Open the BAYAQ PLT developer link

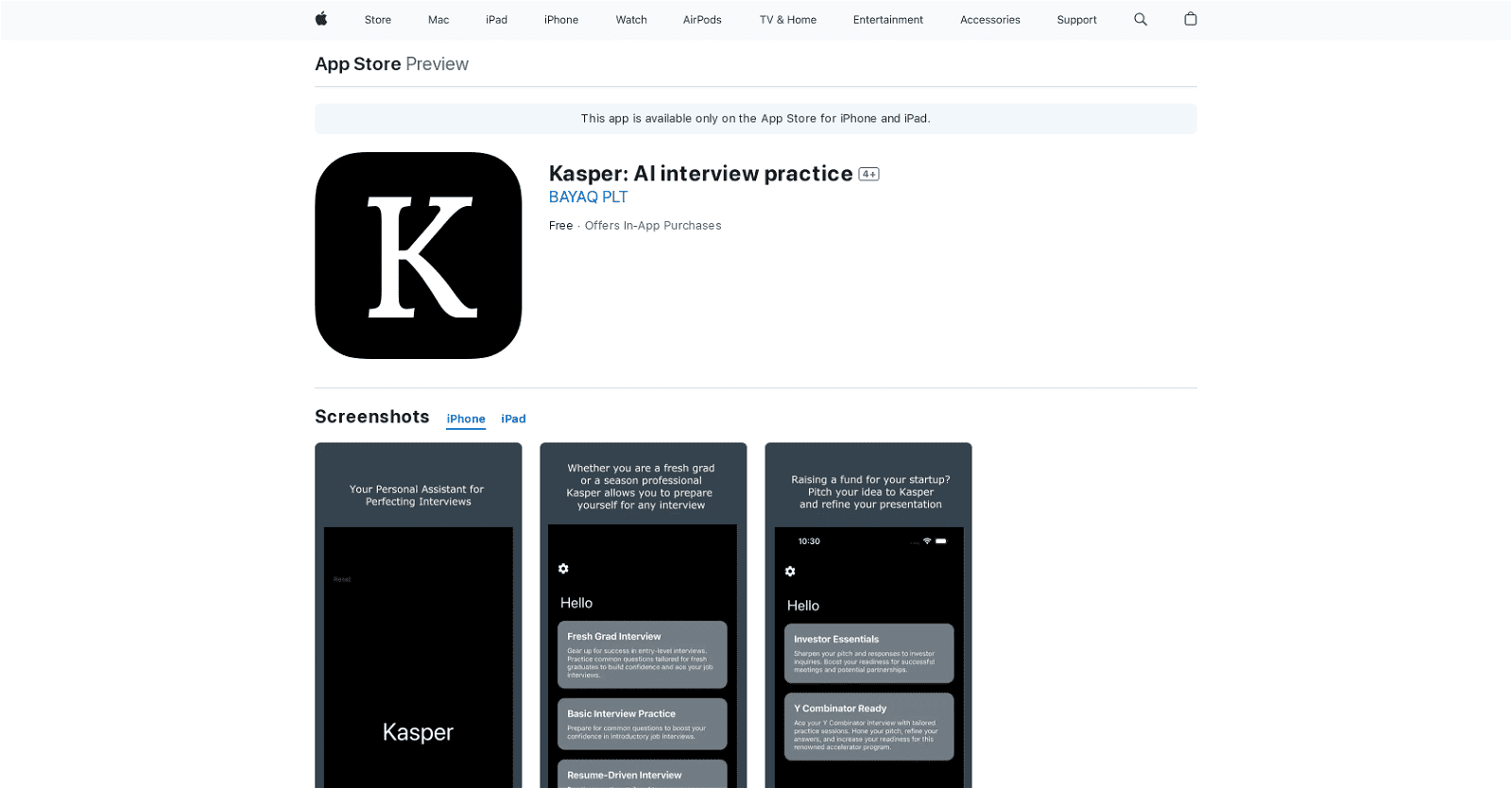(x=588, y=197)
